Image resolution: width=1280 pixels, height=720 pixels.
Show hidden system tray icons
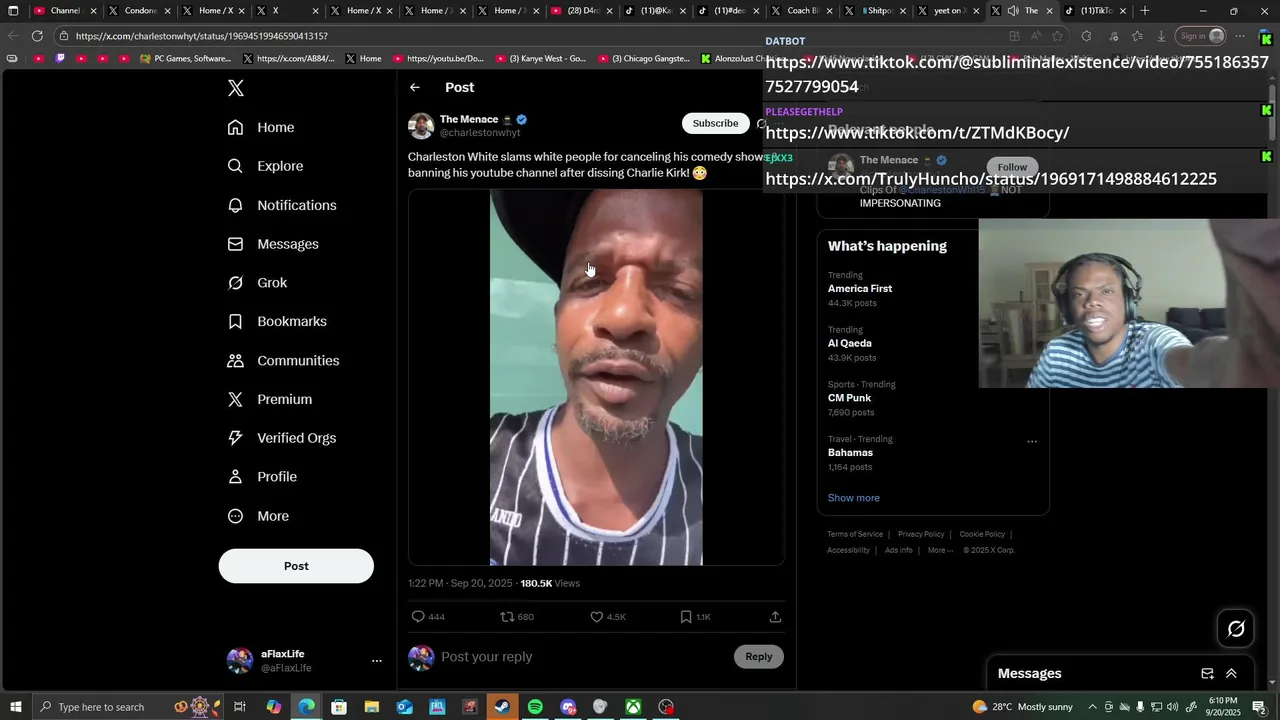(x=1092, y=707)
